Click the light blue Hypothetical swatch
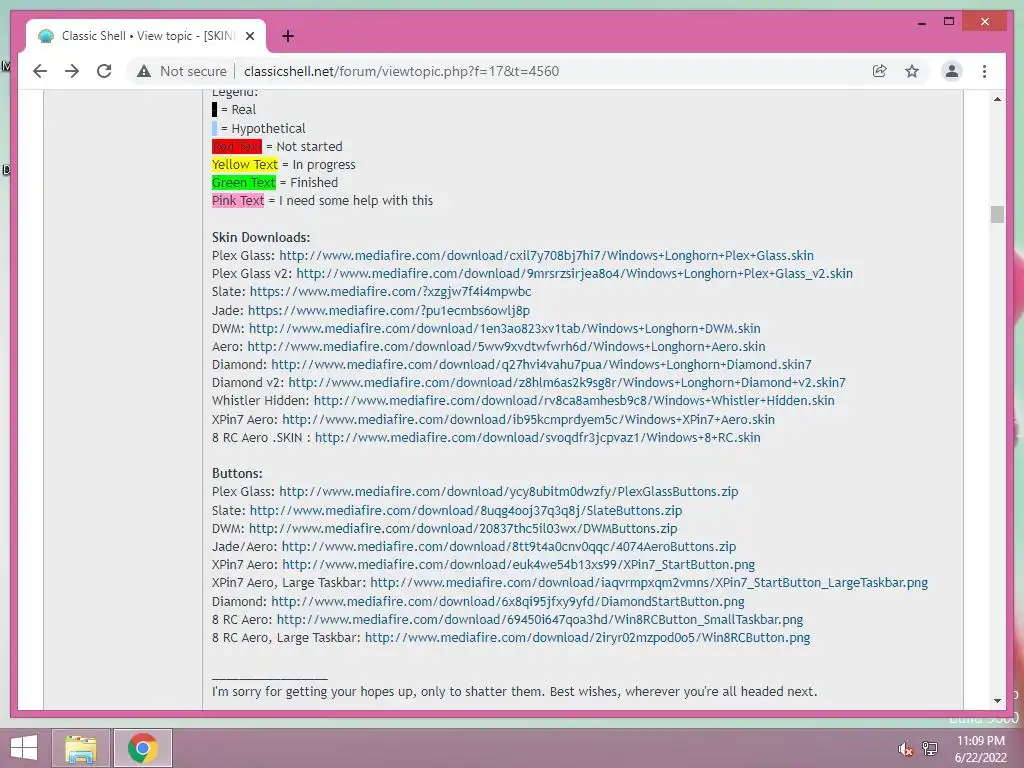This screenshot has height=768, width=1024. click(x=214, y=129)
